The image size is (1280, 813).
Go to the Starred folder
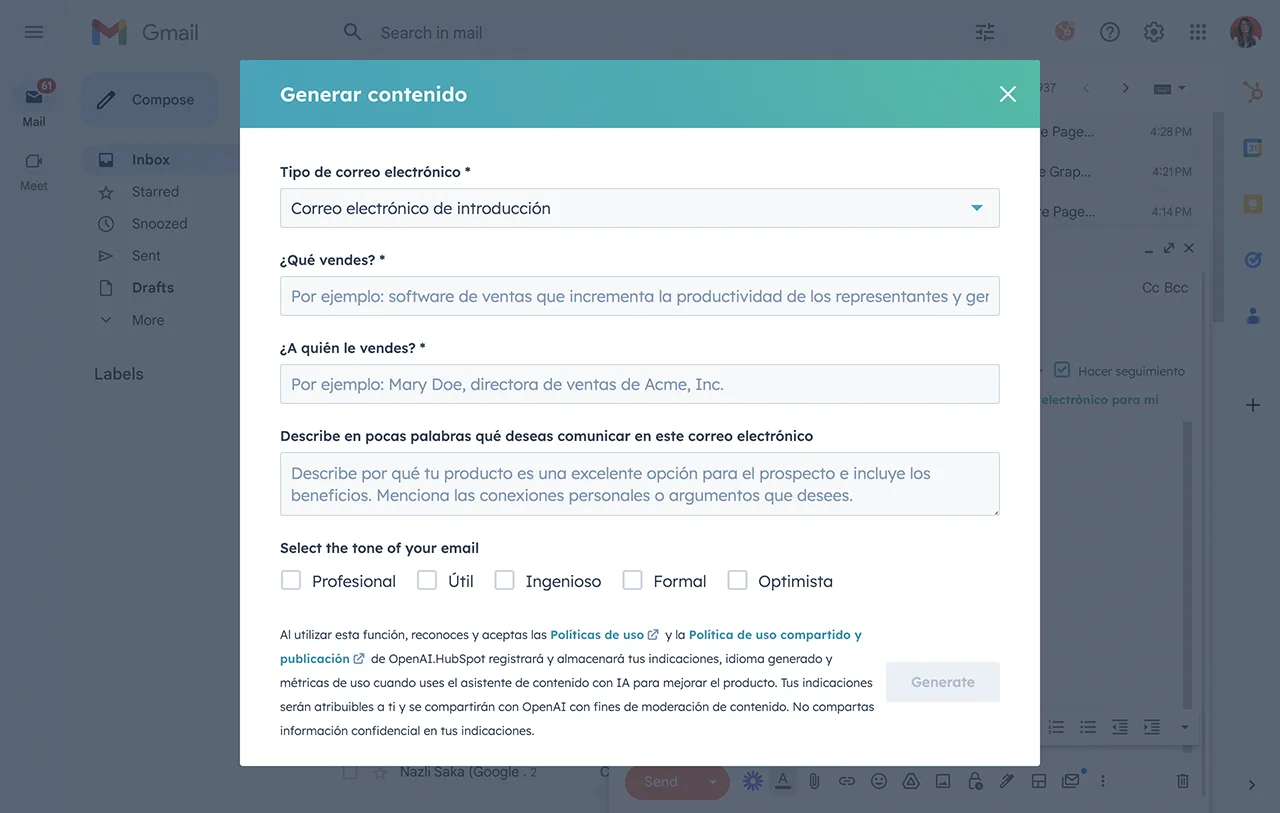click(155, 192)
